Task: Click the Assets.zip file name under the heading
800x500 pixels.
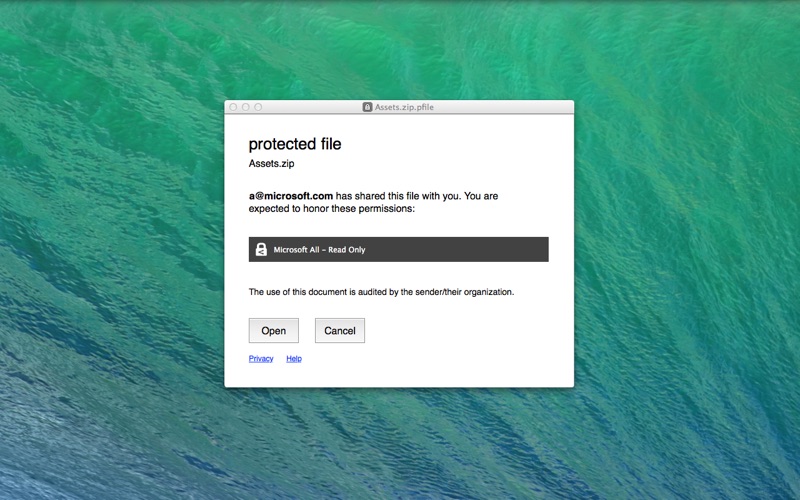Action: (271, 164)
